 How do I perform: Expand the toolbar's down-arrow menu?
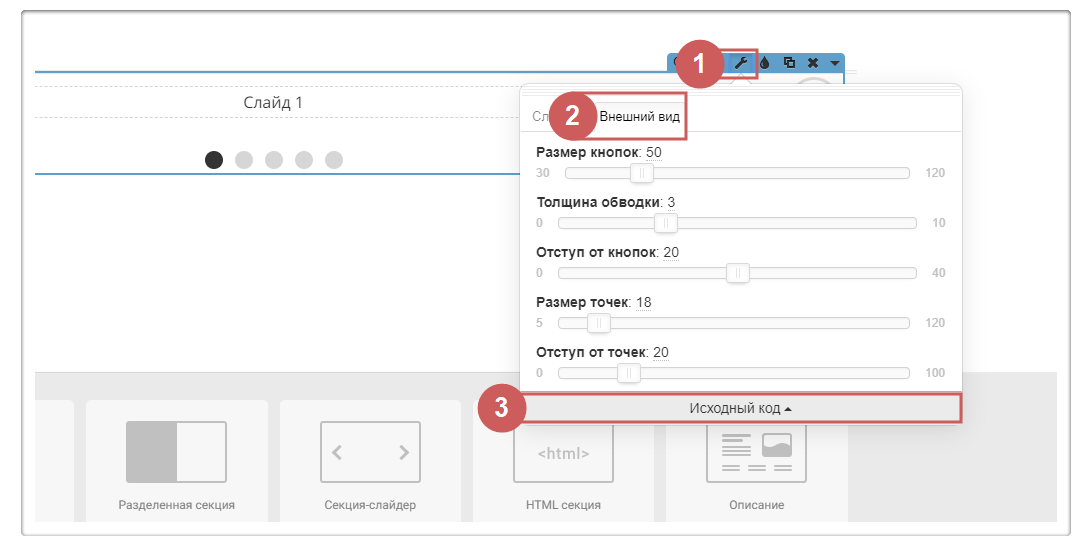click(834, 63)
